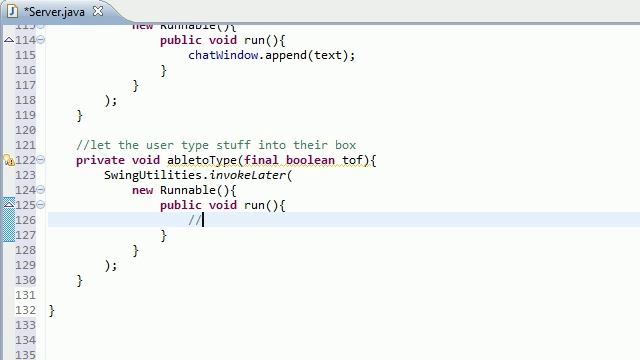Click 'public void run(){' on line 125

pyautogui.click(x=222, y=205)
